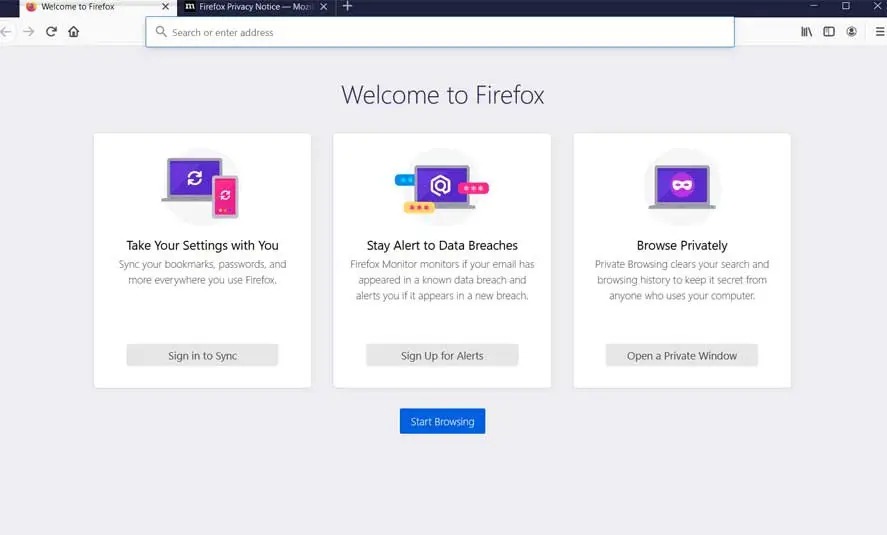887x535 pixels.
Task: Open a Private Window
Action: point(681,355)
